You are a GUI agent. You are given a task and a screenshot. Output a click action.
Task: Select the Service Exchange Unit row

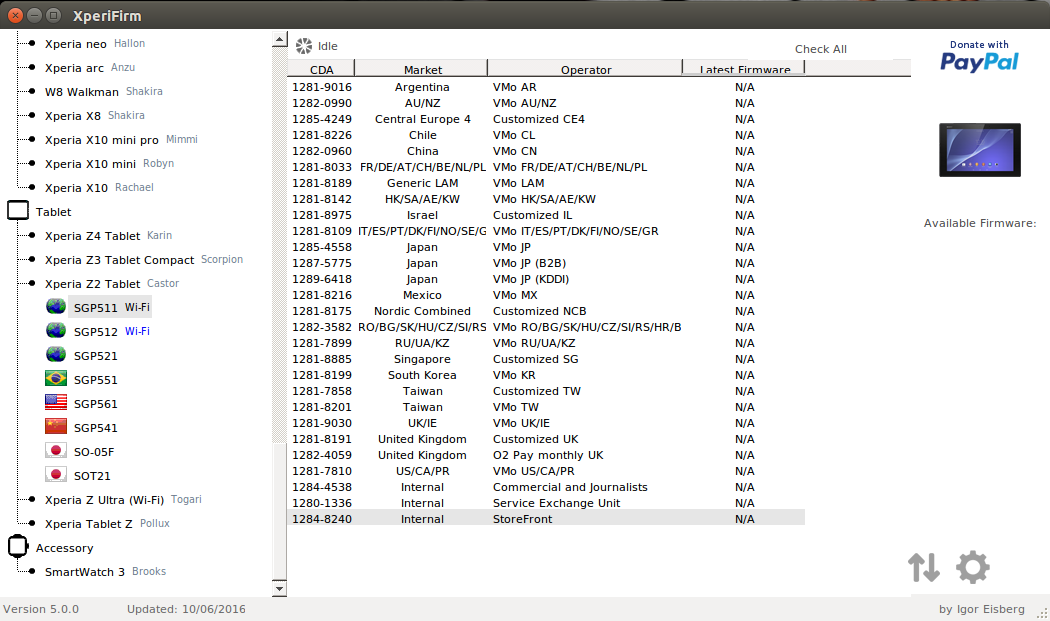[x=546, y=503]
